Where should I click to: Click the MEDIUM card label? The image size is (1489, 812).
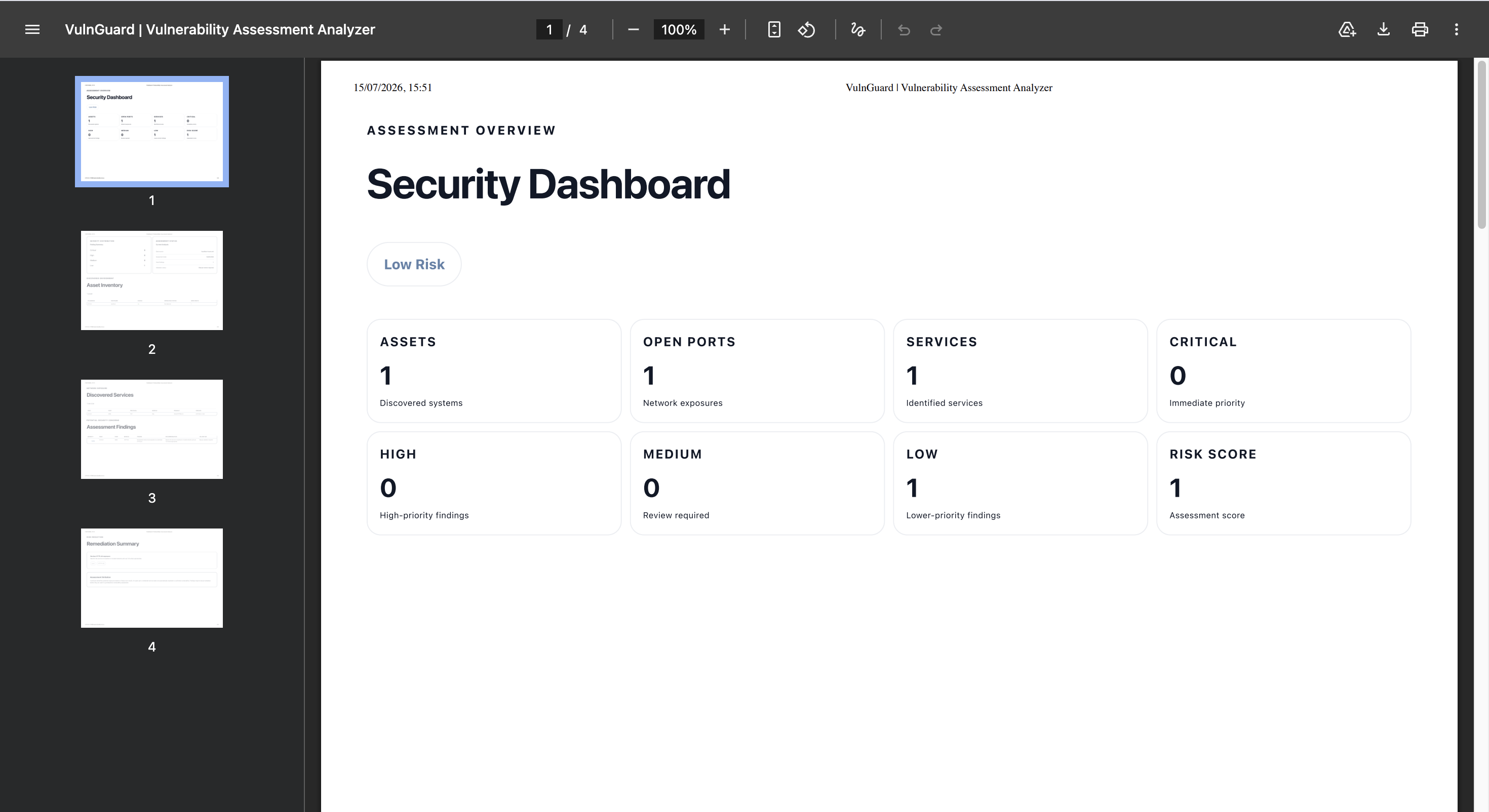[x=672, y=454]
